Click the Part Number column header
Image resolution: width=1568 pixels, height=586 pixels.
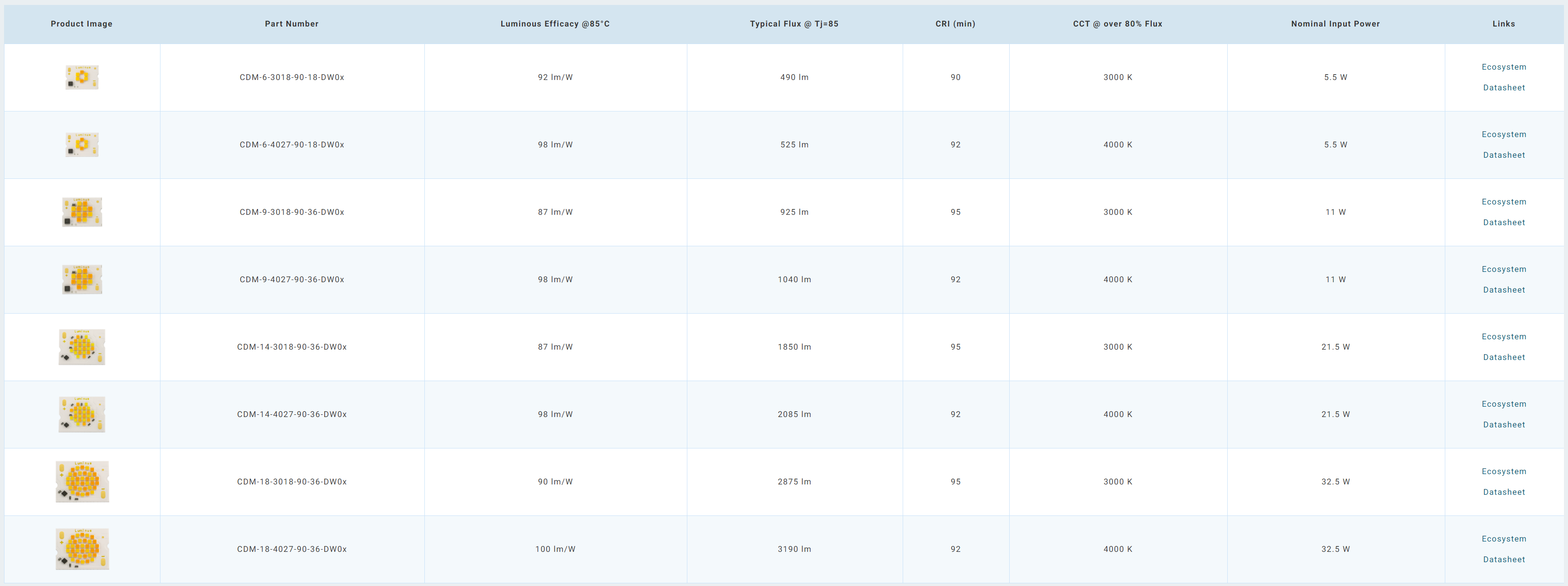[x=292, y=24]
